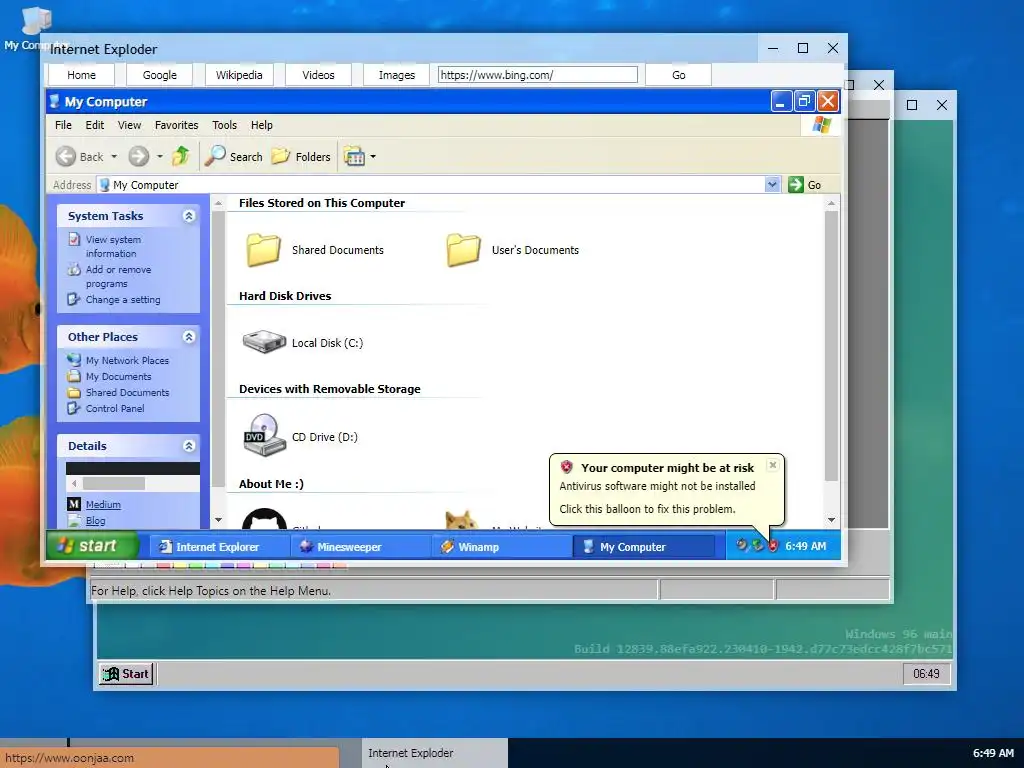Click the Blog link in Details
Image resolution: width=1024 pixels, height=768 pixels.
tap(95, 520)
